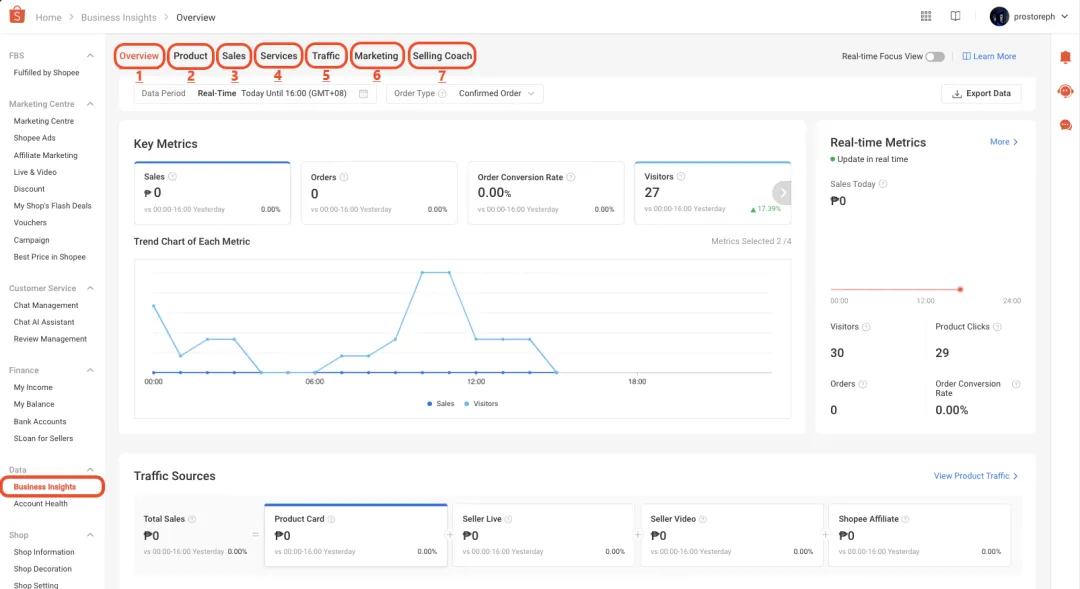Click info icon next to Seller Live

pos(508,519)
